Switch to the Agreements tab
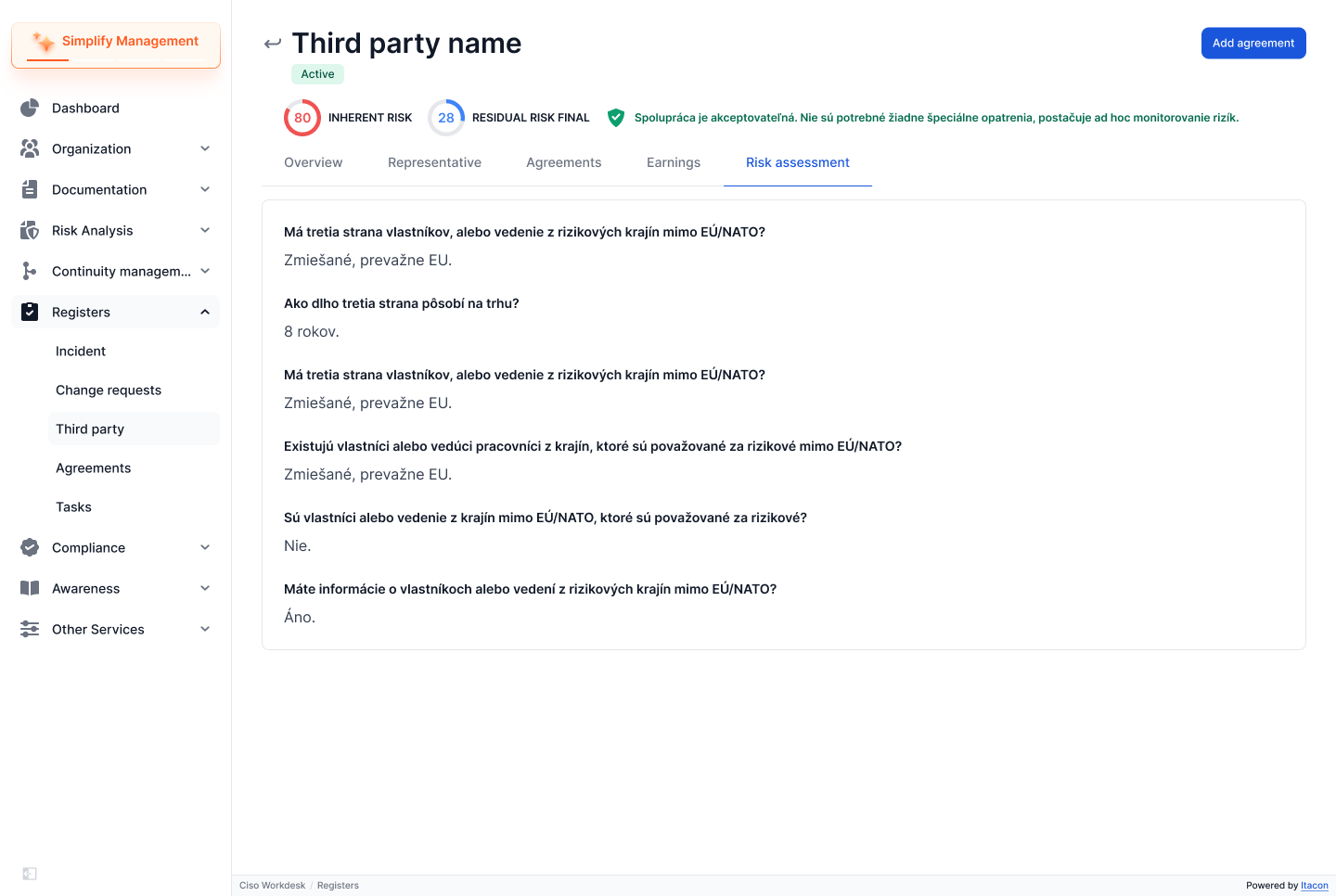Viewport: 1336px width, 896px height. (x=563, y=162)
